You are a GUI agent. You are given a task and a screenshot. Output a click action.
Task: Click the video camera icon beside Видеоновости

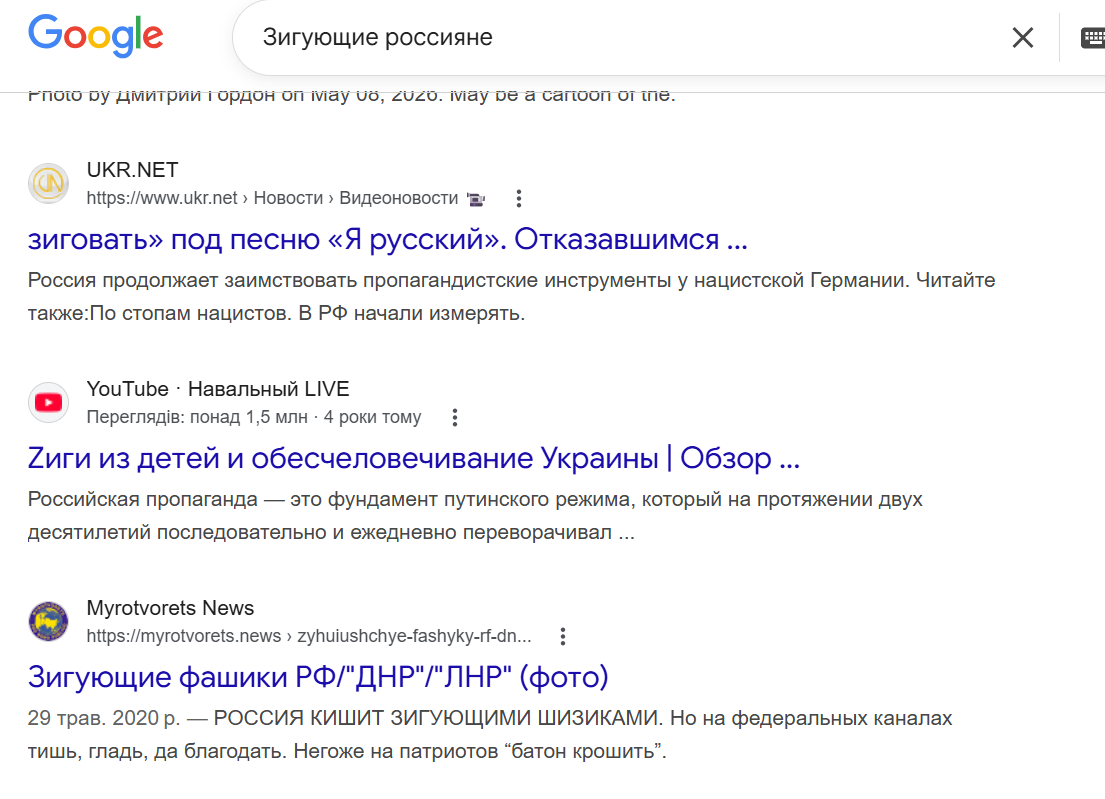tap(476, 199)
